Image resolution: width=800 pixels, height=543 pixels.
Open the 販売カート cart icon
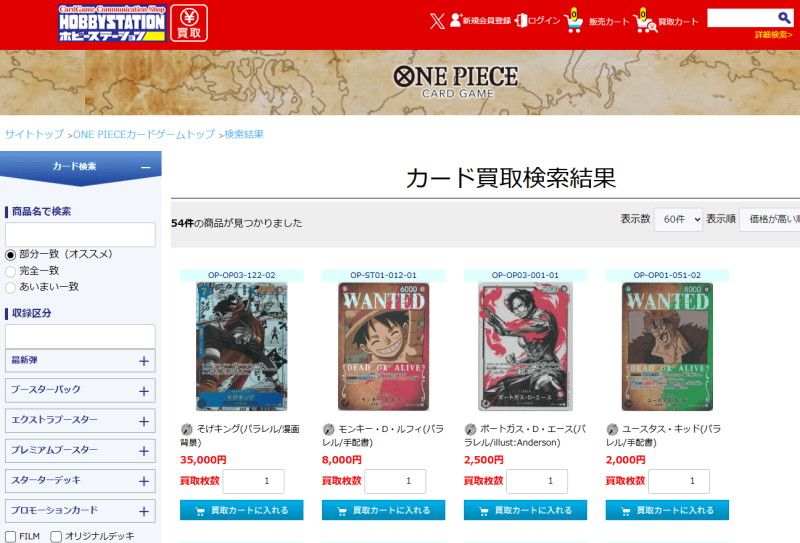(574, 20)
